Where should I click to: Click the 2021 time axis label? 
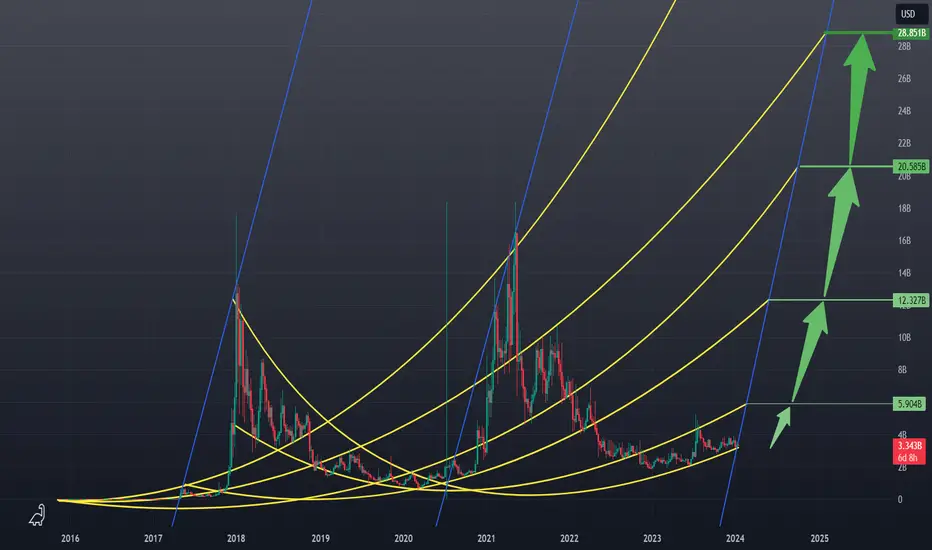(x=486, y=539)
